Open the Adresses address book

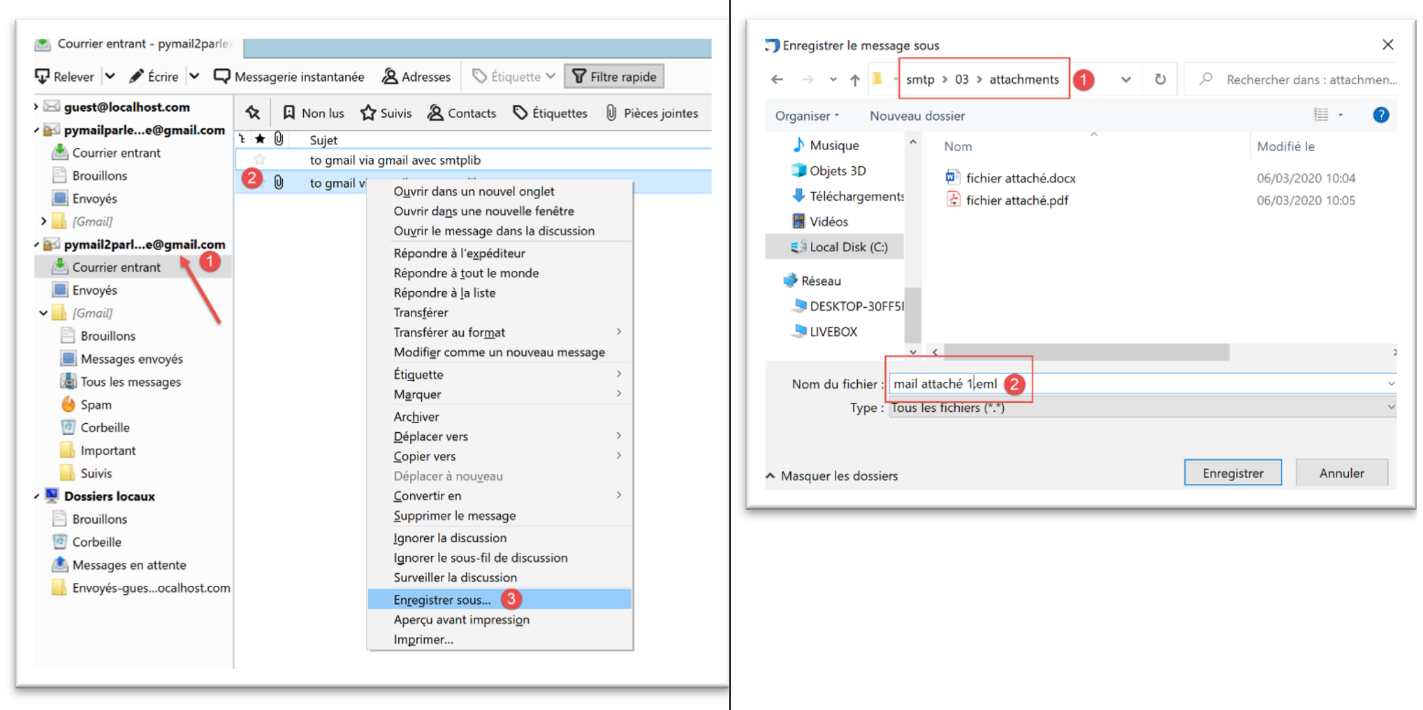tap(416, 77)
